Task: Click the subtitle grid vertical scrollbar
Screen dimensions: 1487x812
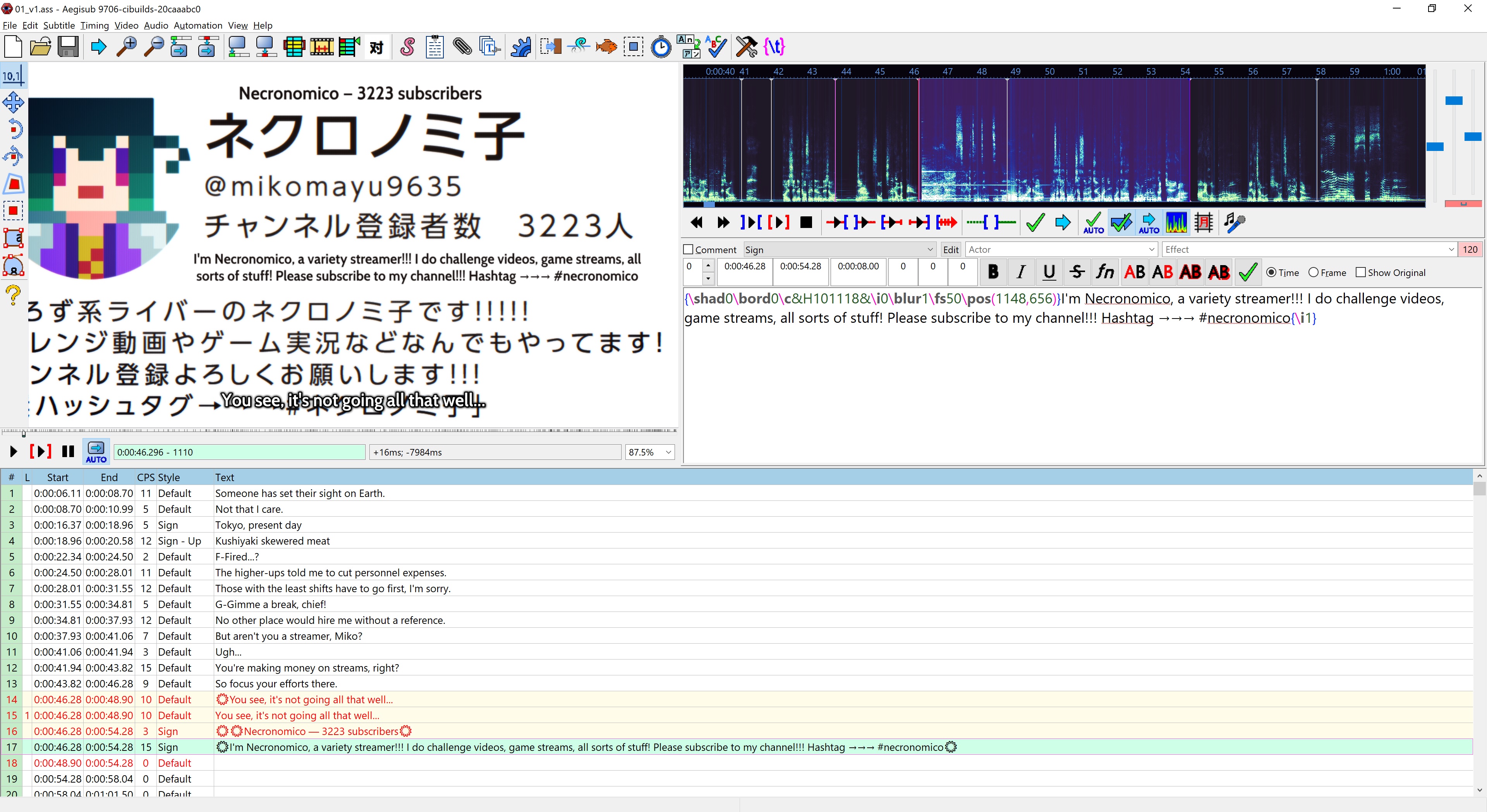Action: tap(1480, 632)
